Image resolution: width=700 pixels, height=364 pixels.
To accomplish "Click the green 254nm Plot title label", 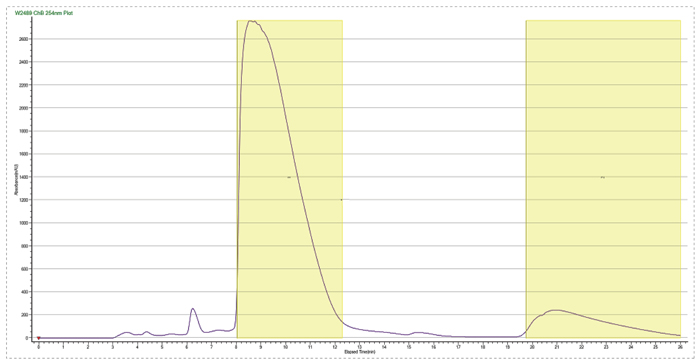I will (44, 13).
